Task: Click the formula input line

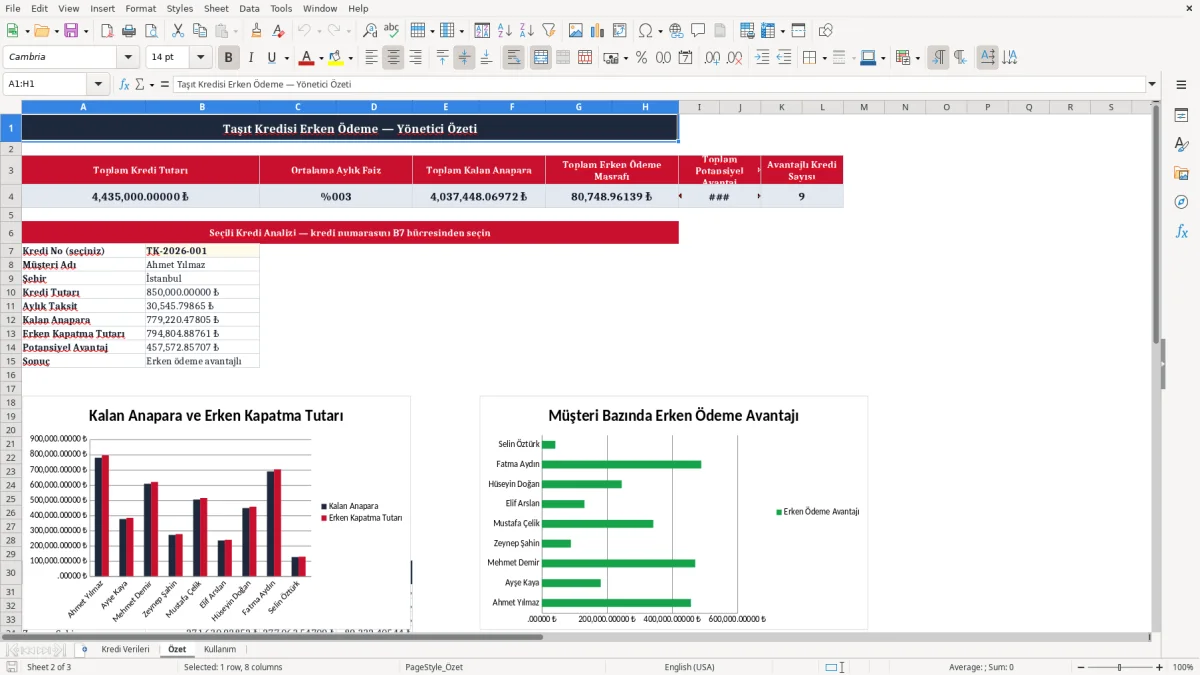Action: 658,84
